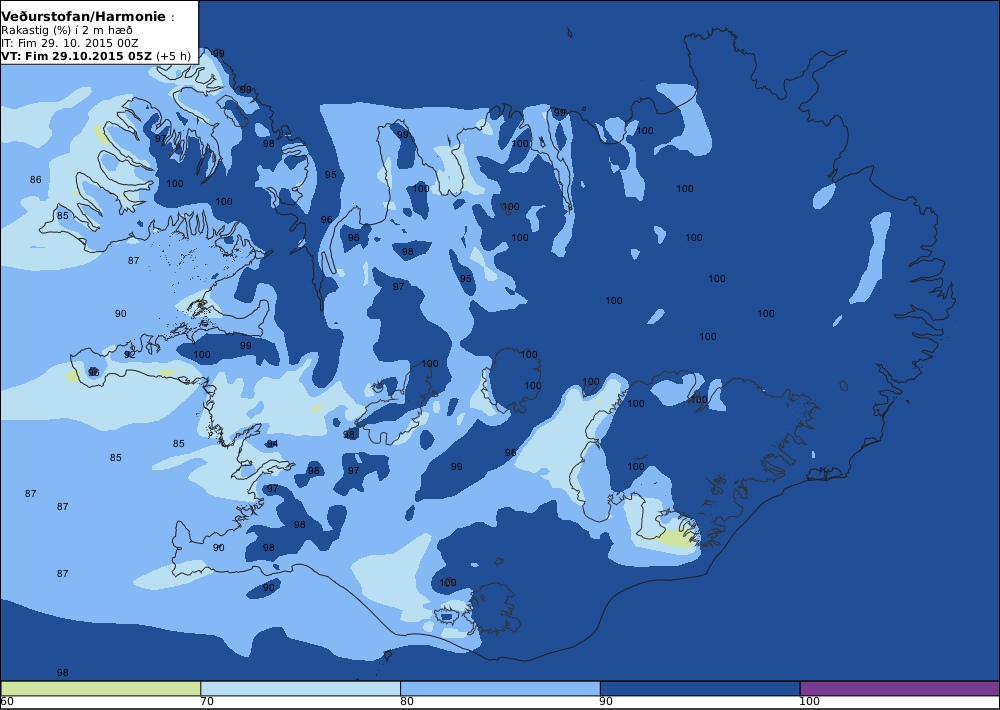Click the pale blue 70–80 legend band
Viewport: 1000px width, 710px height.
tap(300, 688)
